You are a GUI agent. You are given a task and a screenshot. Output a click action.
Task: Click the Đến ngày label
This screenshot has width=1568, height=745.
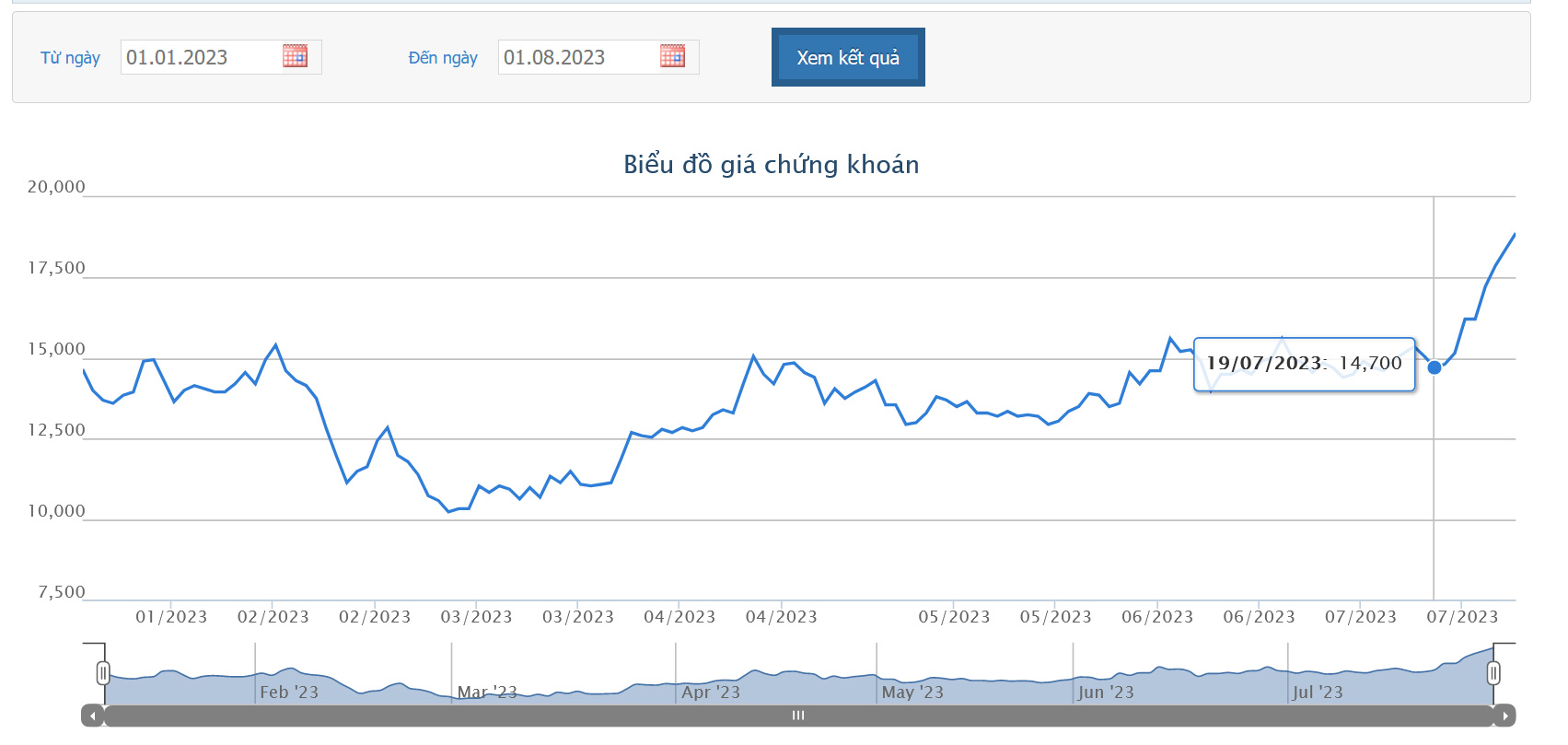pos(443,58)
